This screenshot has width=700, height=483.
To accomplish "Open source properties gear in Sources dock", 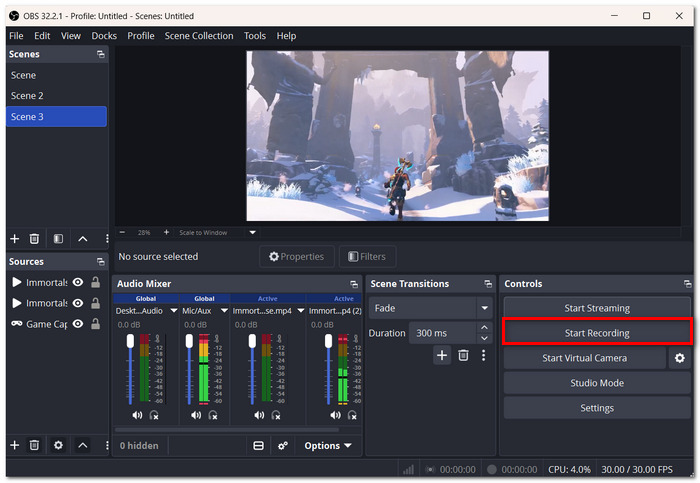I will click(58, 445).
